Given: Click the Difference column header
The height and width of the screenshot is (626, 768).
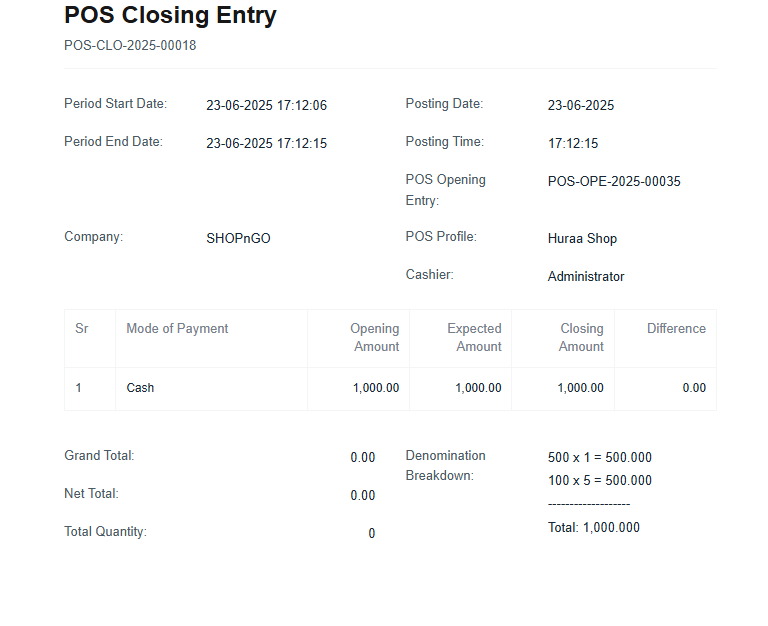Looking at the screenshot, I should (676, 329).
